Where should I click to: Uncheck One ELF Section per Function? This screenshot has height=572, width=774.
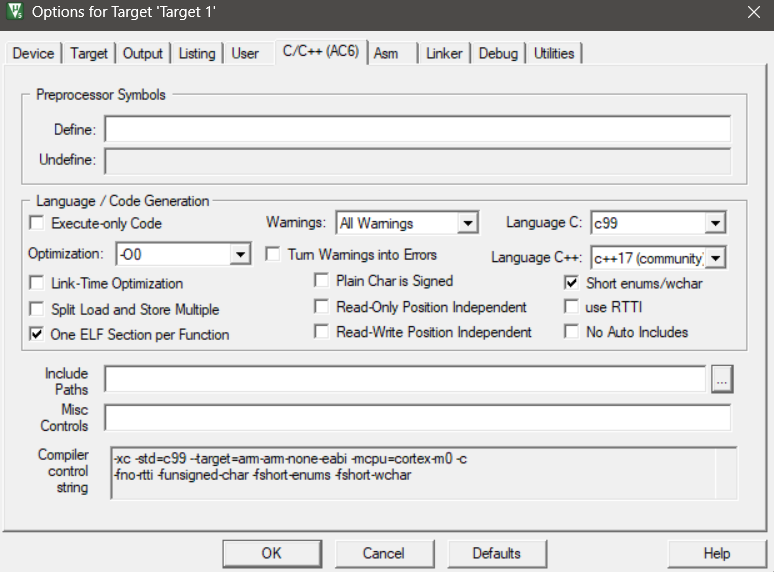38,334
